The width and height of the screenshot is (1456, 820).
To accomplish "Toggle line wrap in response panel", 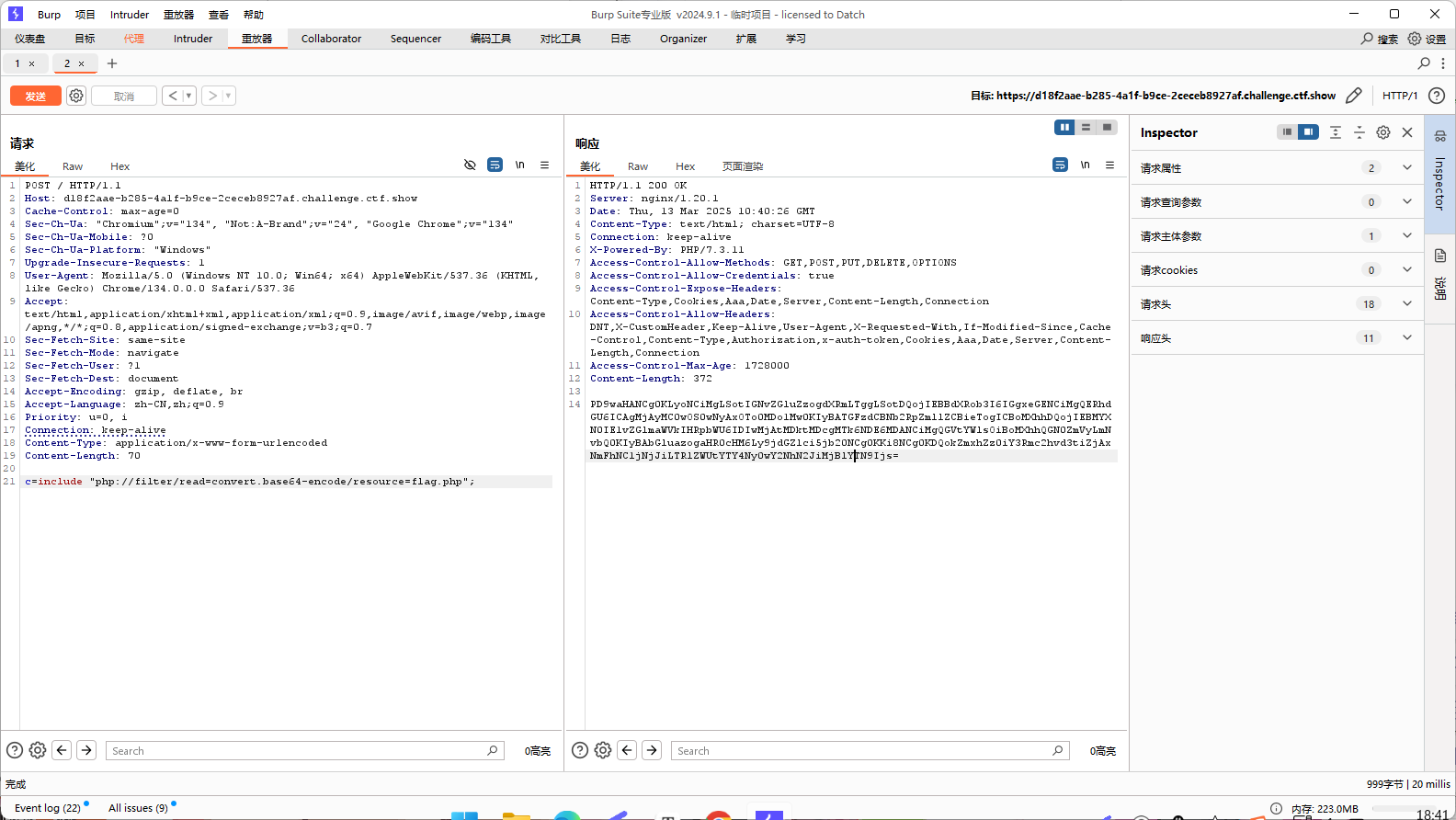I will click(x=1060, y=165).
